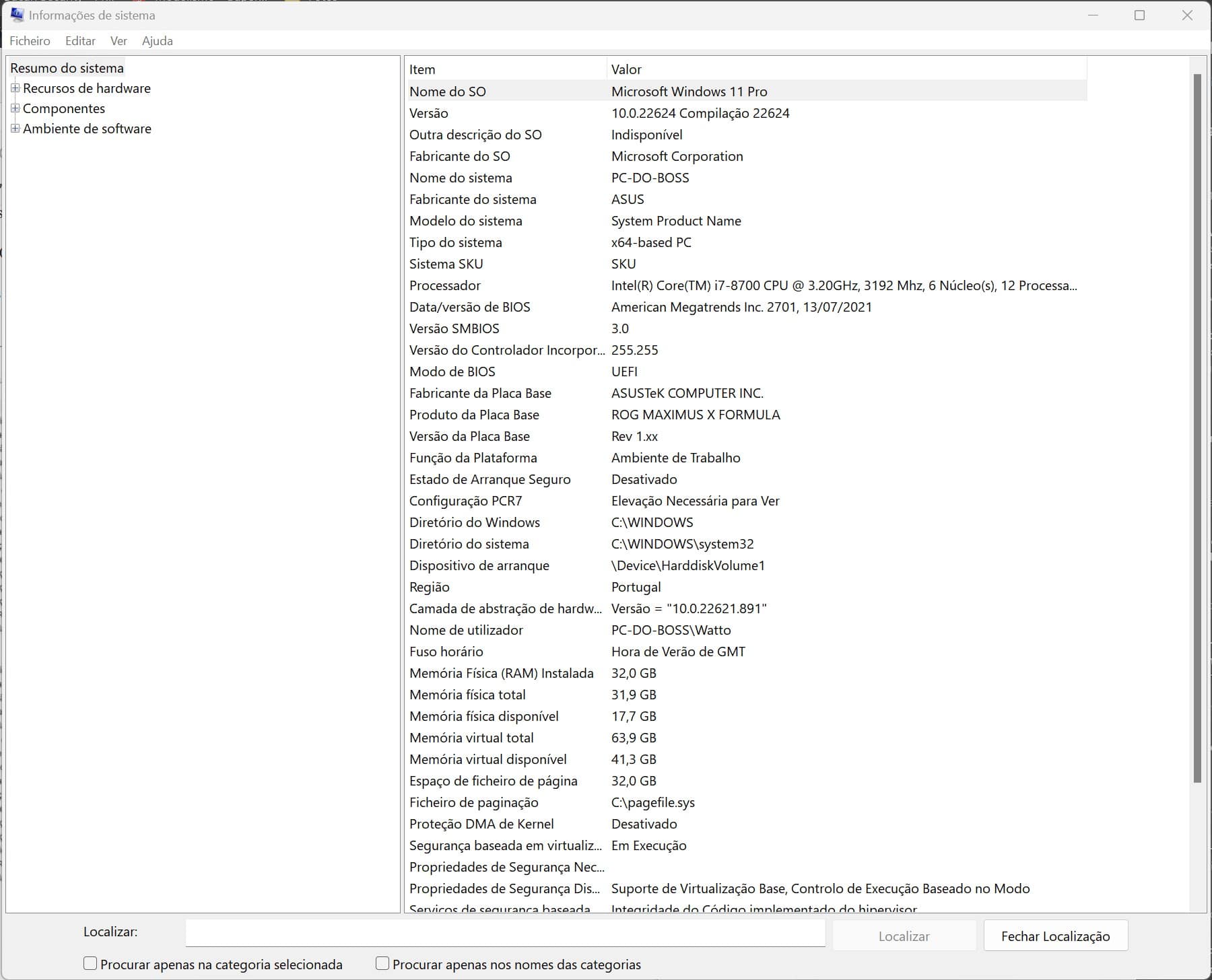Select Resumo do sistema in the tree
Image resolution: width=1212 pixels, height=980 pixels.
click(67, 68)
